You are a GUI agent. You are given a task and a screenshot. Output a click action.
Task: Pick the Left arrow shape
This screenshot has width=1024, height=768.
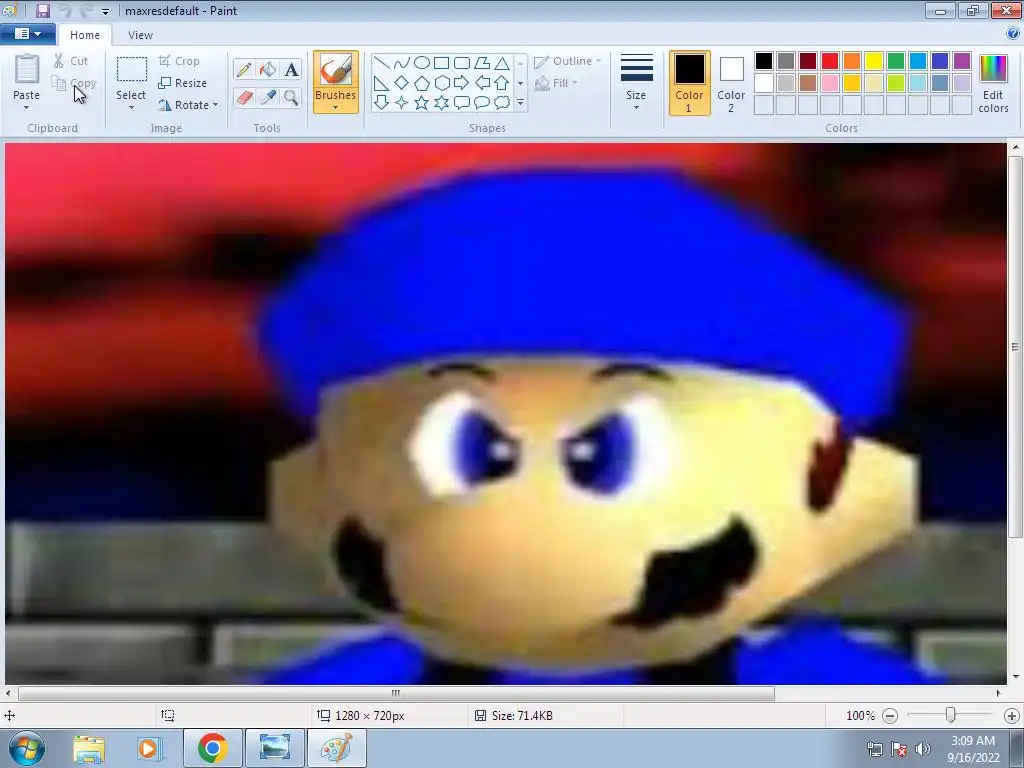(482, 83)
